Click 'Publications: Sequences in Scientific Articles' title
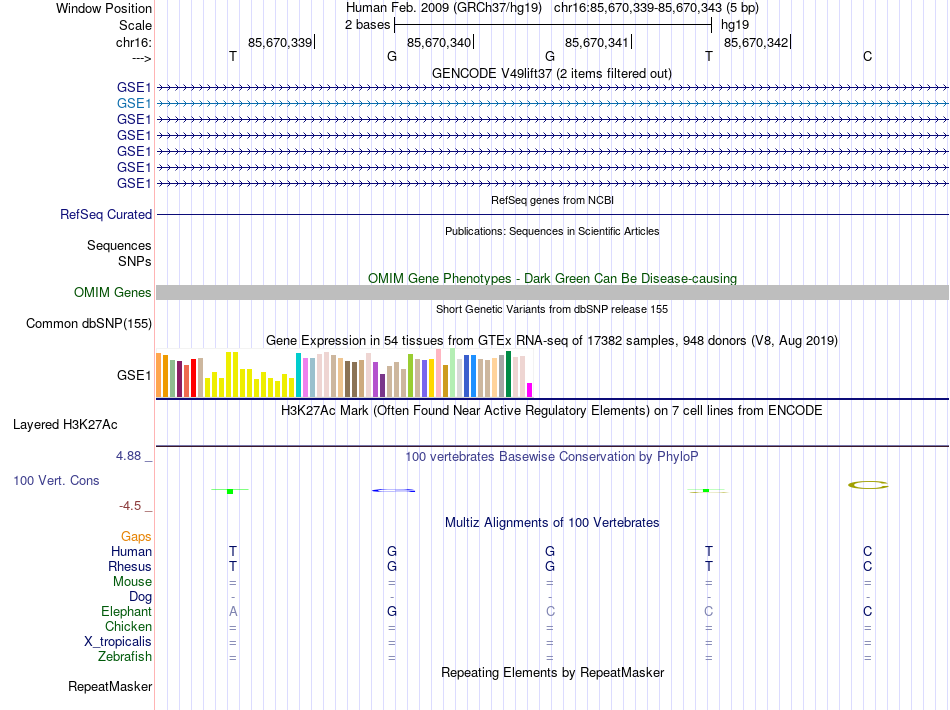 (552, 231)
